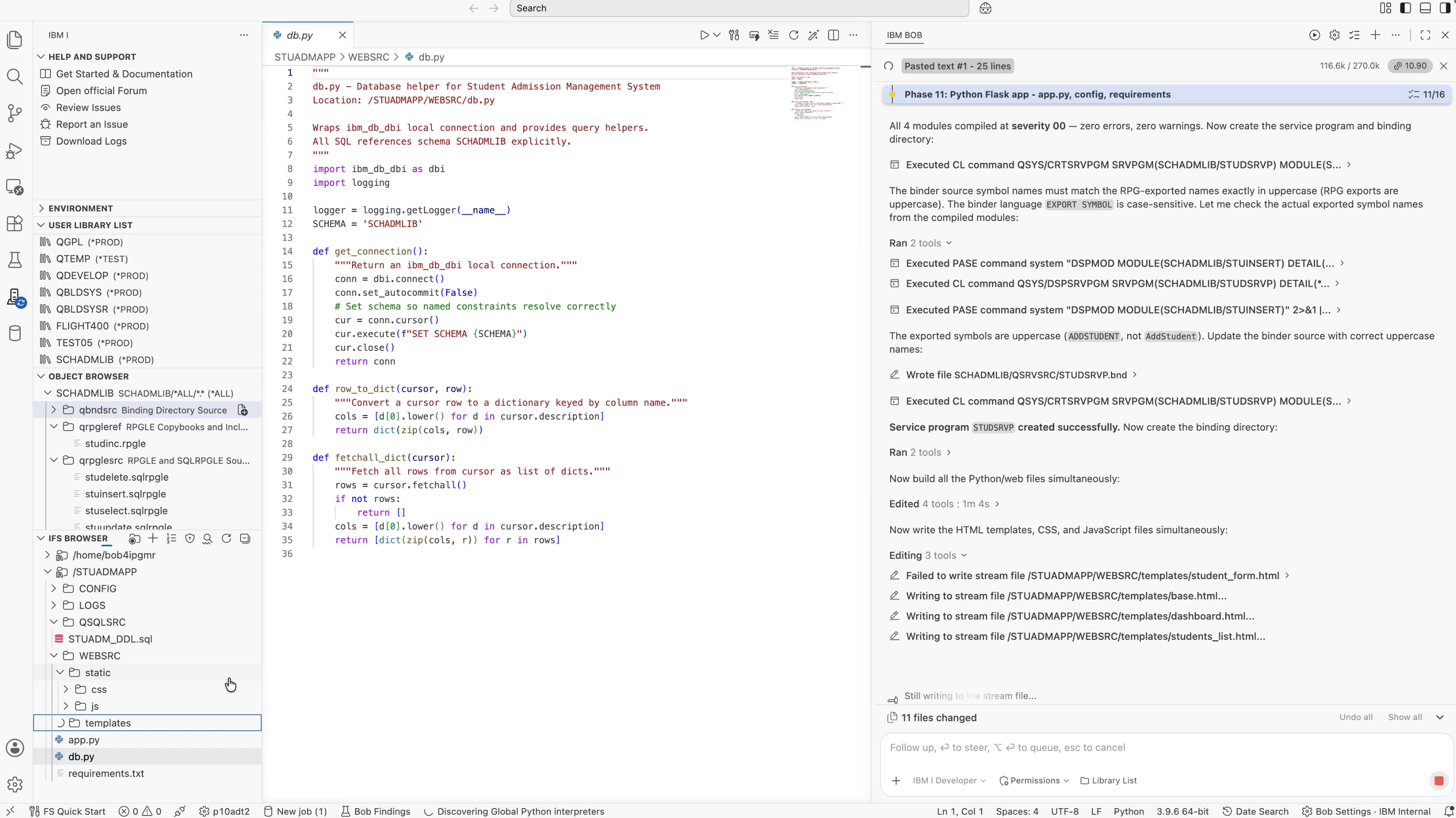
Task: Add attachment with plus in chat input
Action: point(896,781)
